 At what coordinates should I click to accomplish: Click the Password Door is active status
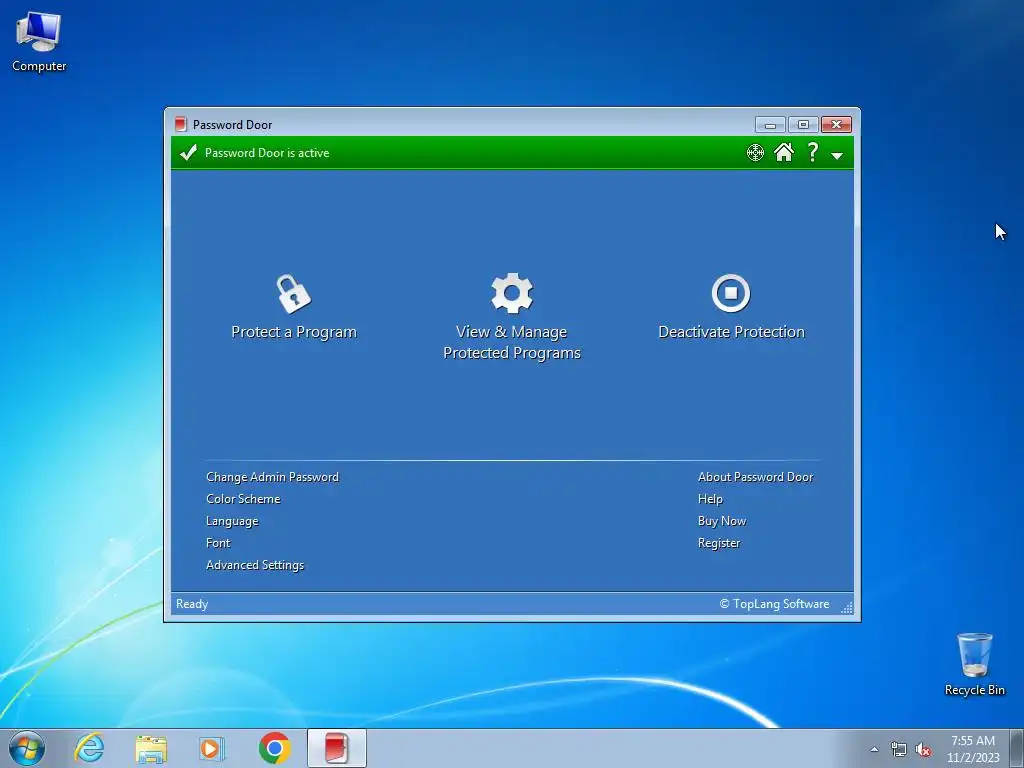tap(267, 153)
